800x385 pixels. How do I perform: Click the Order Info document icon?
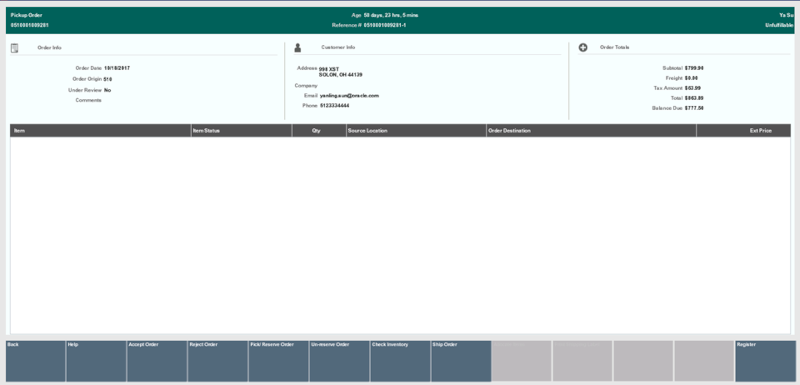coord(14,48)
